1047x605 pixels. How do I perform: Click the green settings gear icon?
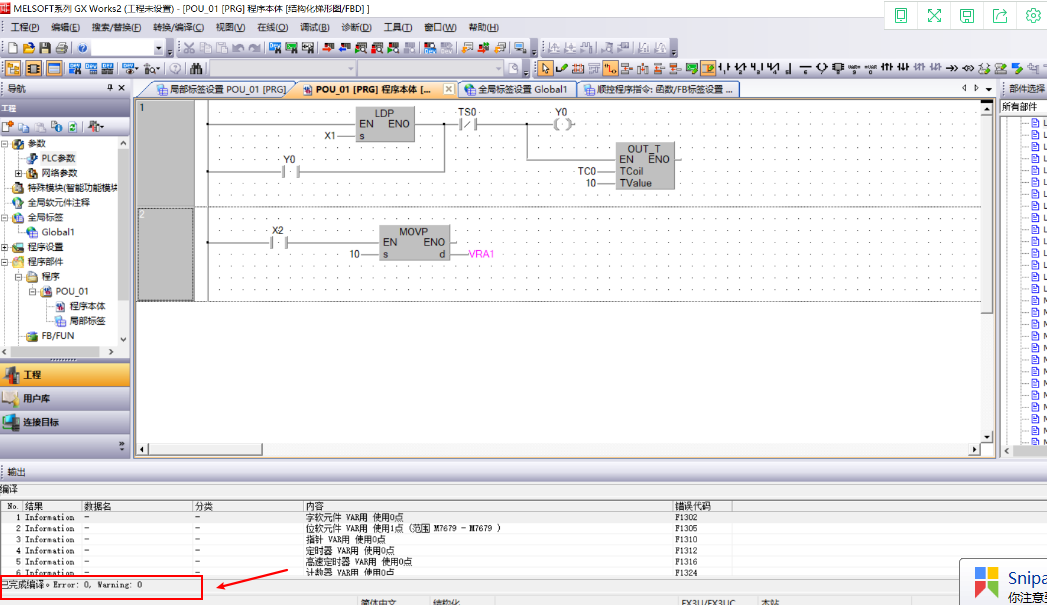point(1033,16)
